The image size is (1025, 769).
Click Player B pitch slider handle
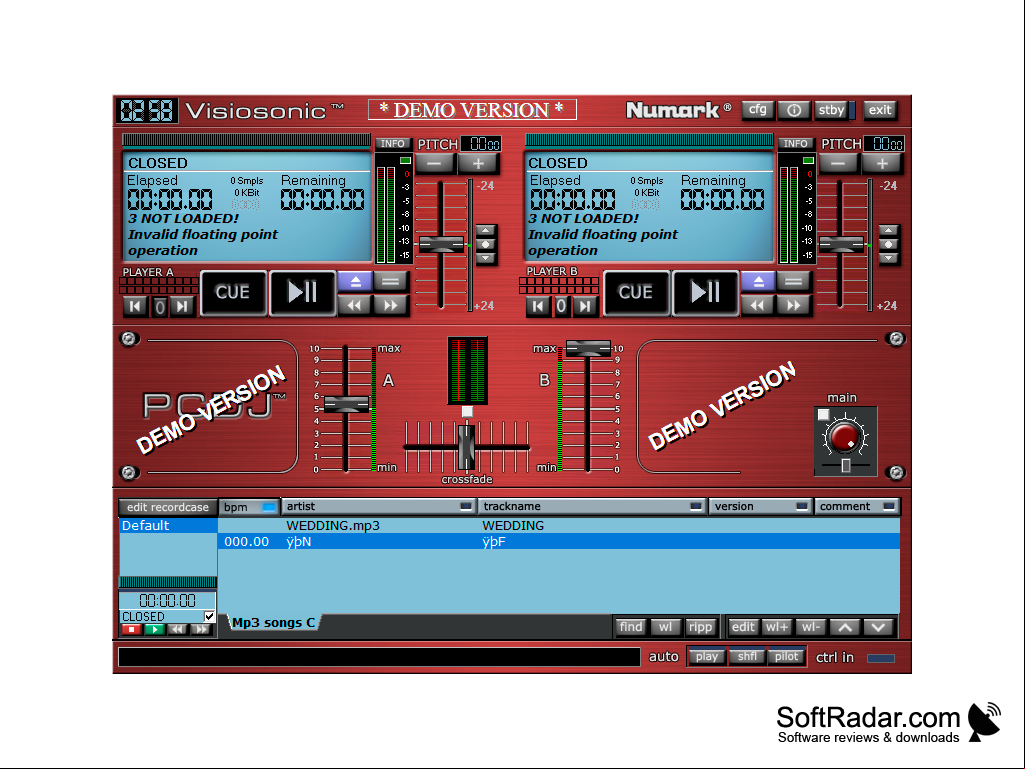tap(841, 245)
